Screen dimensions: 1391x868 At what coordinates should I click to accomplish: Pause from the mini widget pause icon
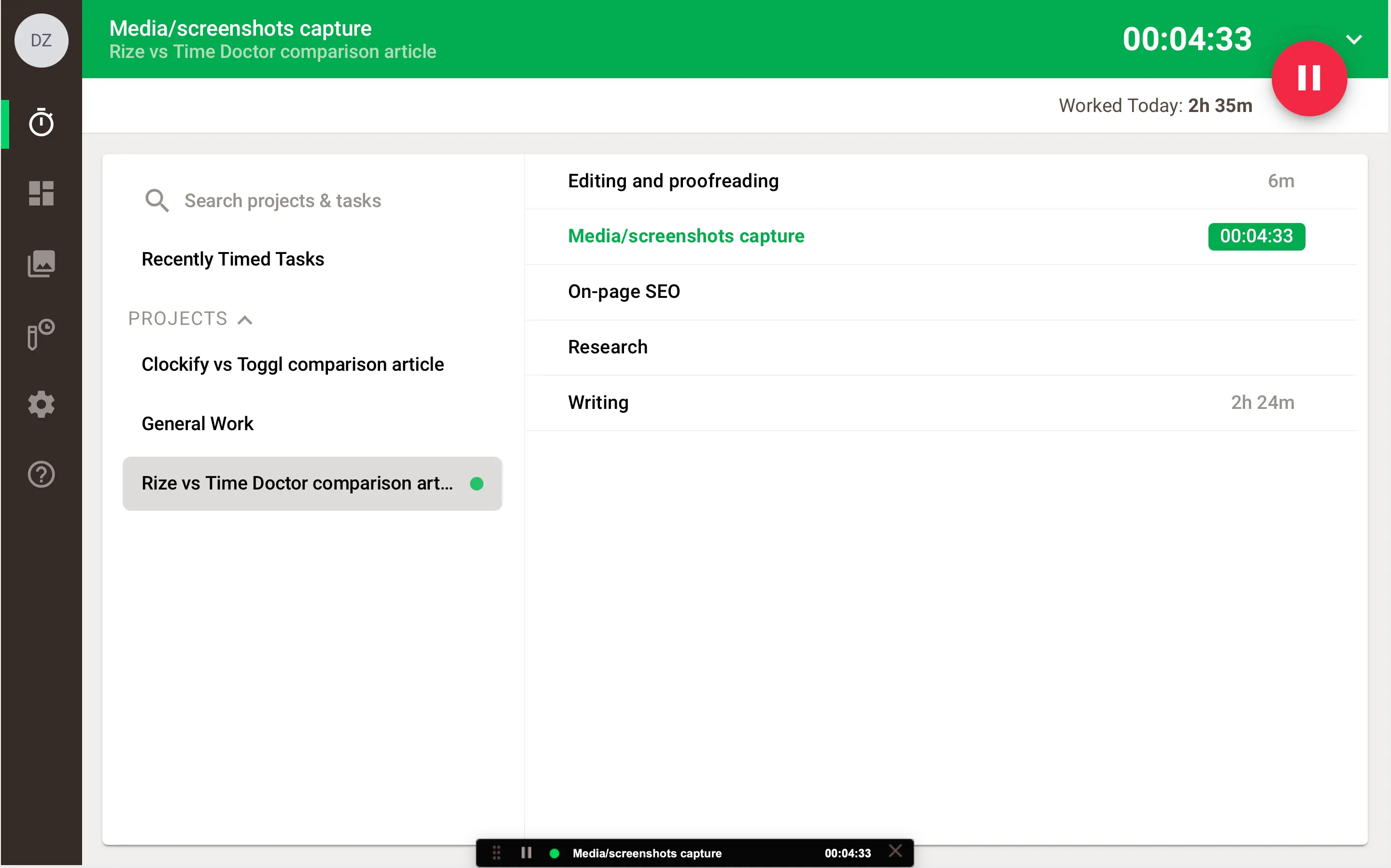coord(526,853)
